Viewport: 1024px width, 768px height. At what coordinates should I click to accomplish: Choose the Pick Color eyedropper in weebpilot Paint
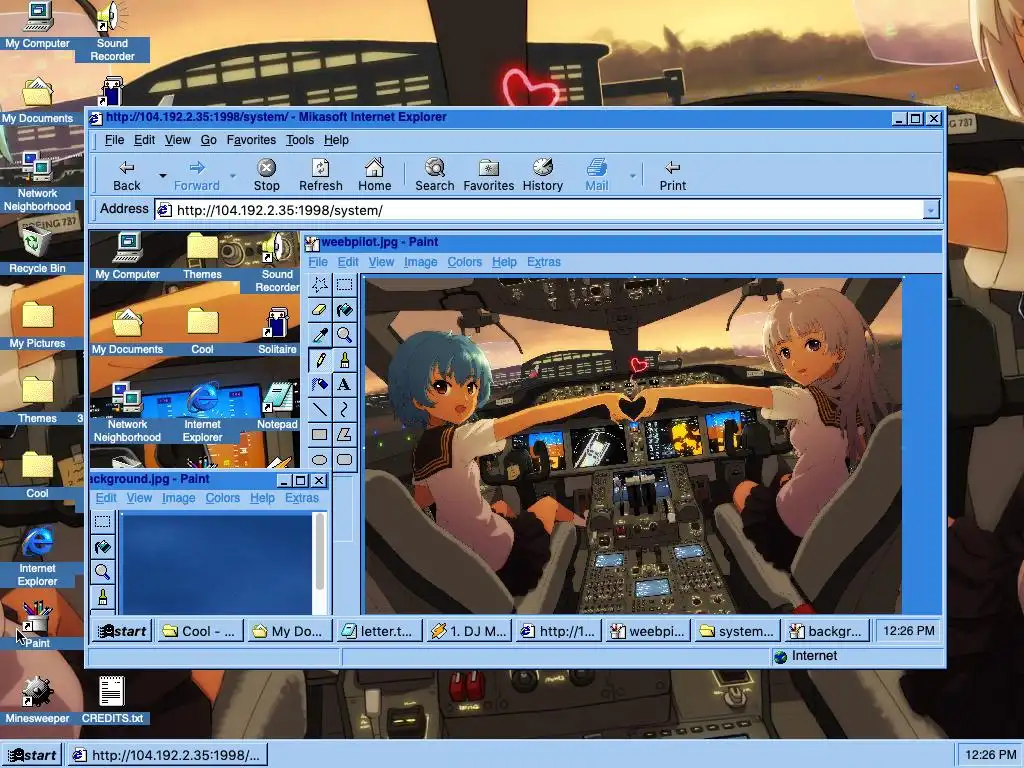(x=319, y=335)
